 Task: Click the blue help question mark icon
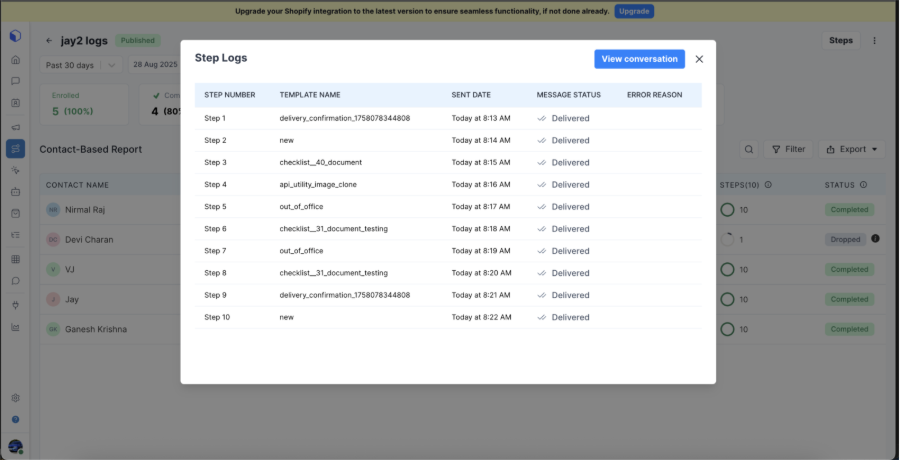pos(15,420)
